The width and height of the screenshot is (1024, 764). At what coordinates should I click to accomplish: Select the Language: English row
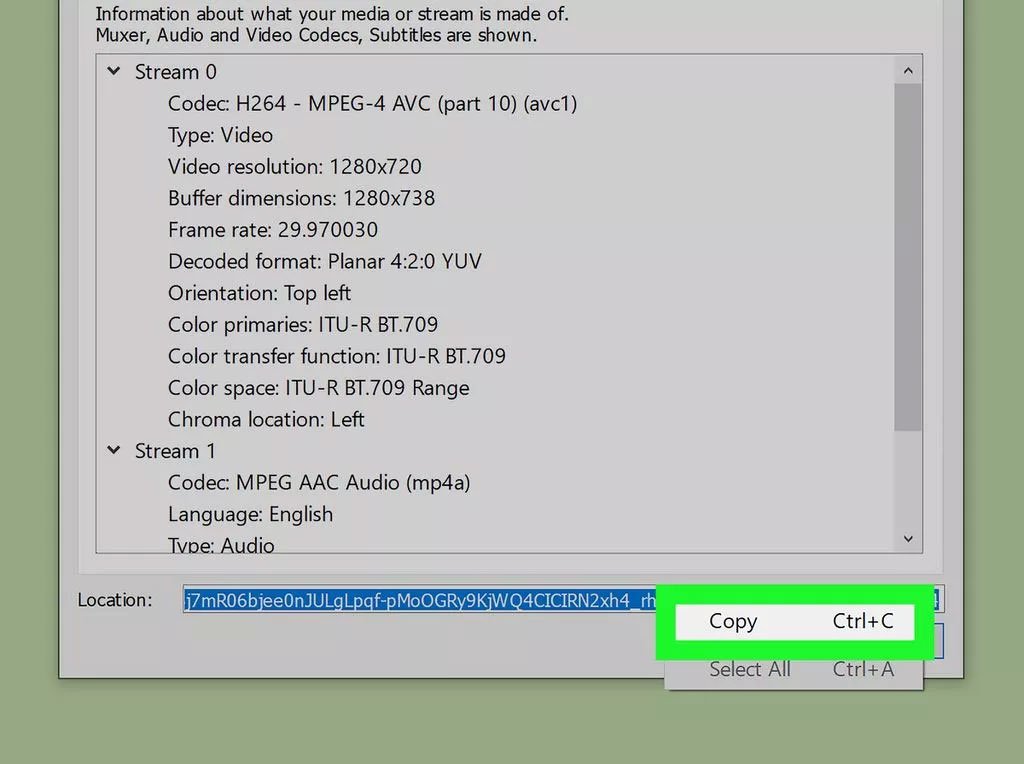click(x=250, y=514)
